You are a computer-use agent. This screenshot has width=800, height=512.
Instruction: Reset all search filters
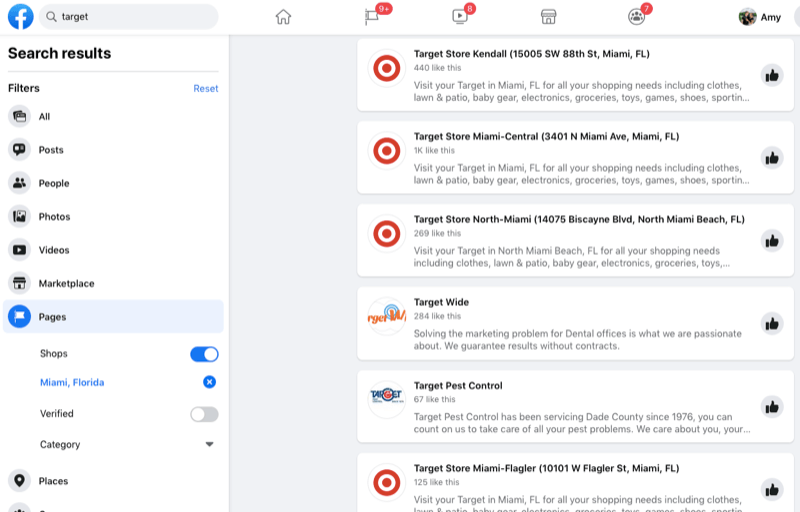click(206, 88)
